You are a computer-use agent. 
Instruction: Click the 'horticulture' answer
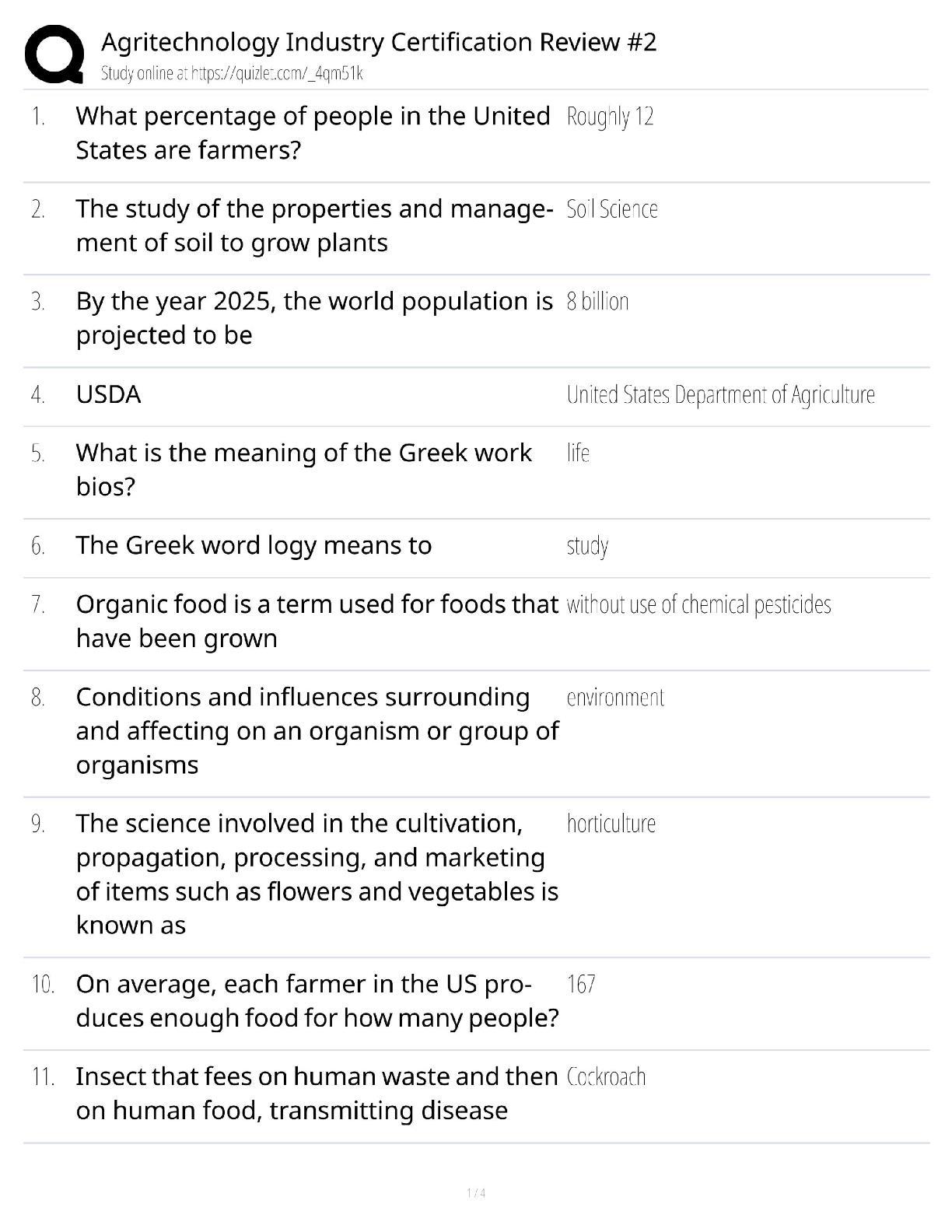point(611,824)
